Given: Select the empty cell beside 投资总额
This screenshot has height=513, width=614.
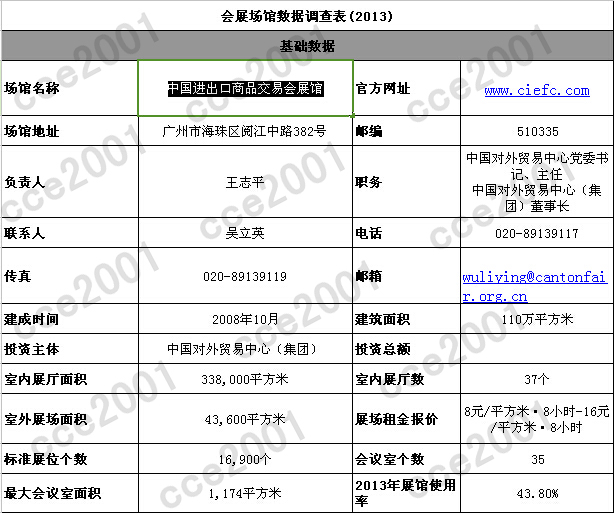Looking at the screenshot, I should click(x=538, y=350).
